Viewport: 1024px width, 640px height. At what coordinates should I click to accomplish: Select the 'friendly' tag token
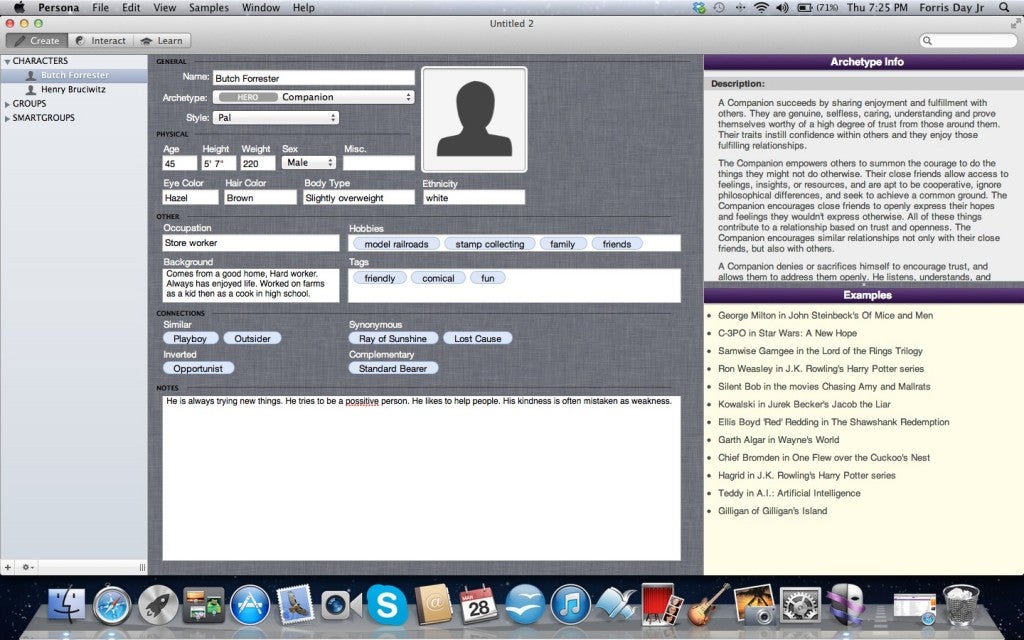(379, 278)
